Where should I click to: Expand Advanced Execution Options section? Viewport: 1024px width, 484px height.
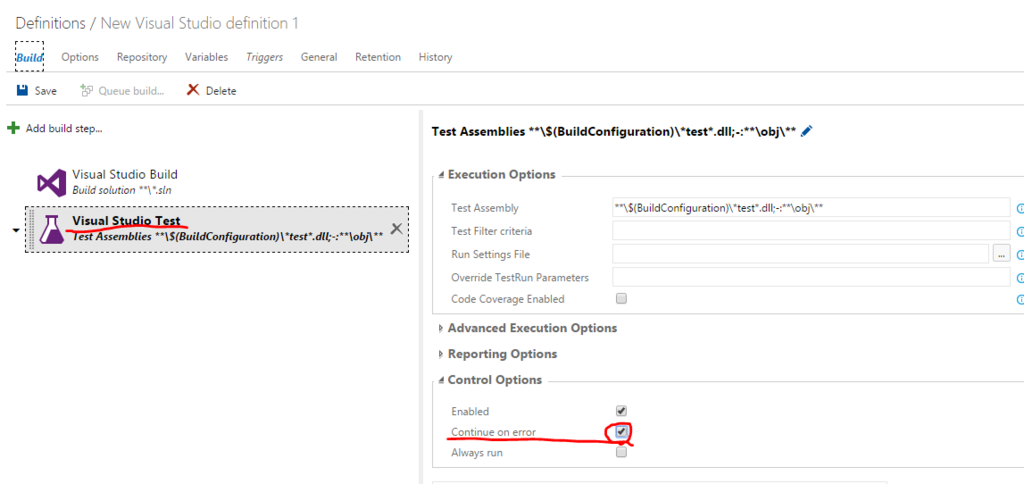[441, 328]
